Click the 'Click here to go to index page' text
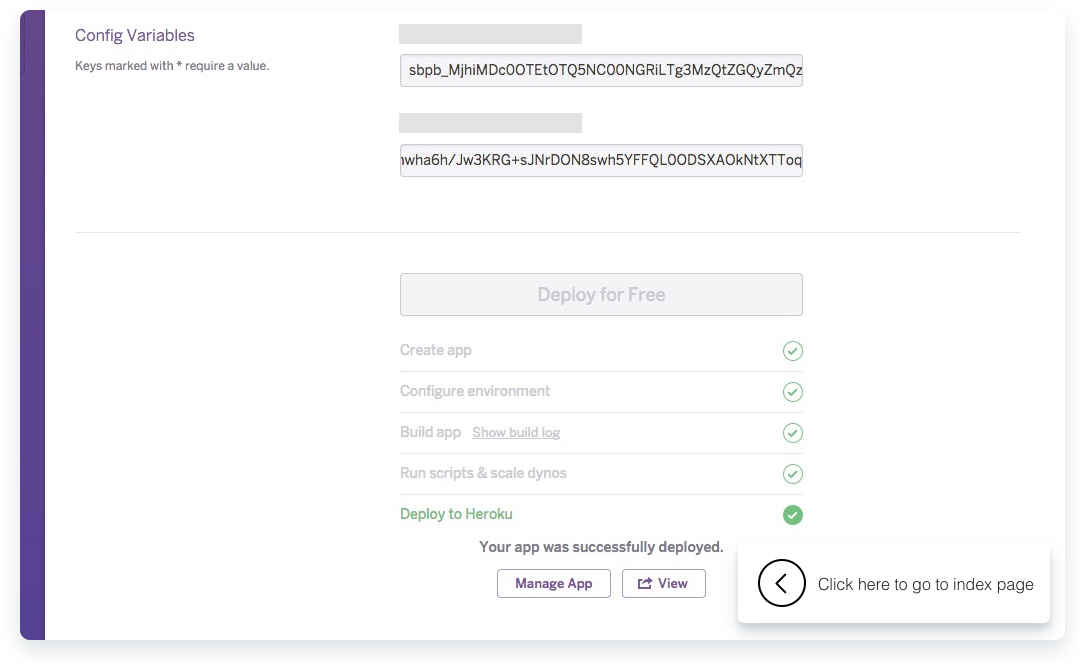The image size is (1085, 670). [x=925, y=584]
